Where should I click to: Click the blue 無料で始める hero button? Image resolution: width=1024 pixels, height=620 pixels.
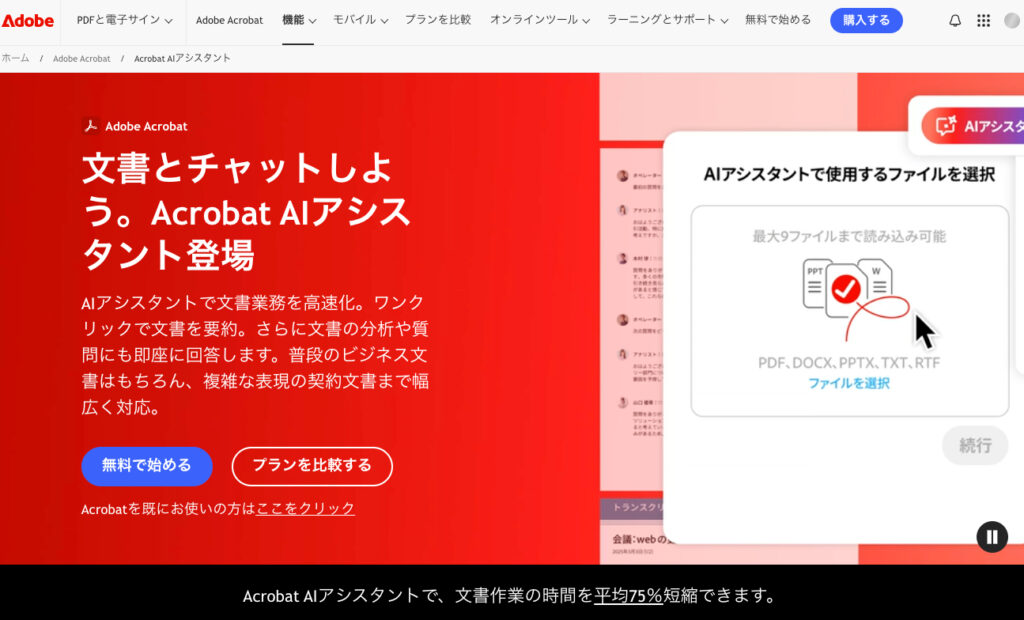146,466
